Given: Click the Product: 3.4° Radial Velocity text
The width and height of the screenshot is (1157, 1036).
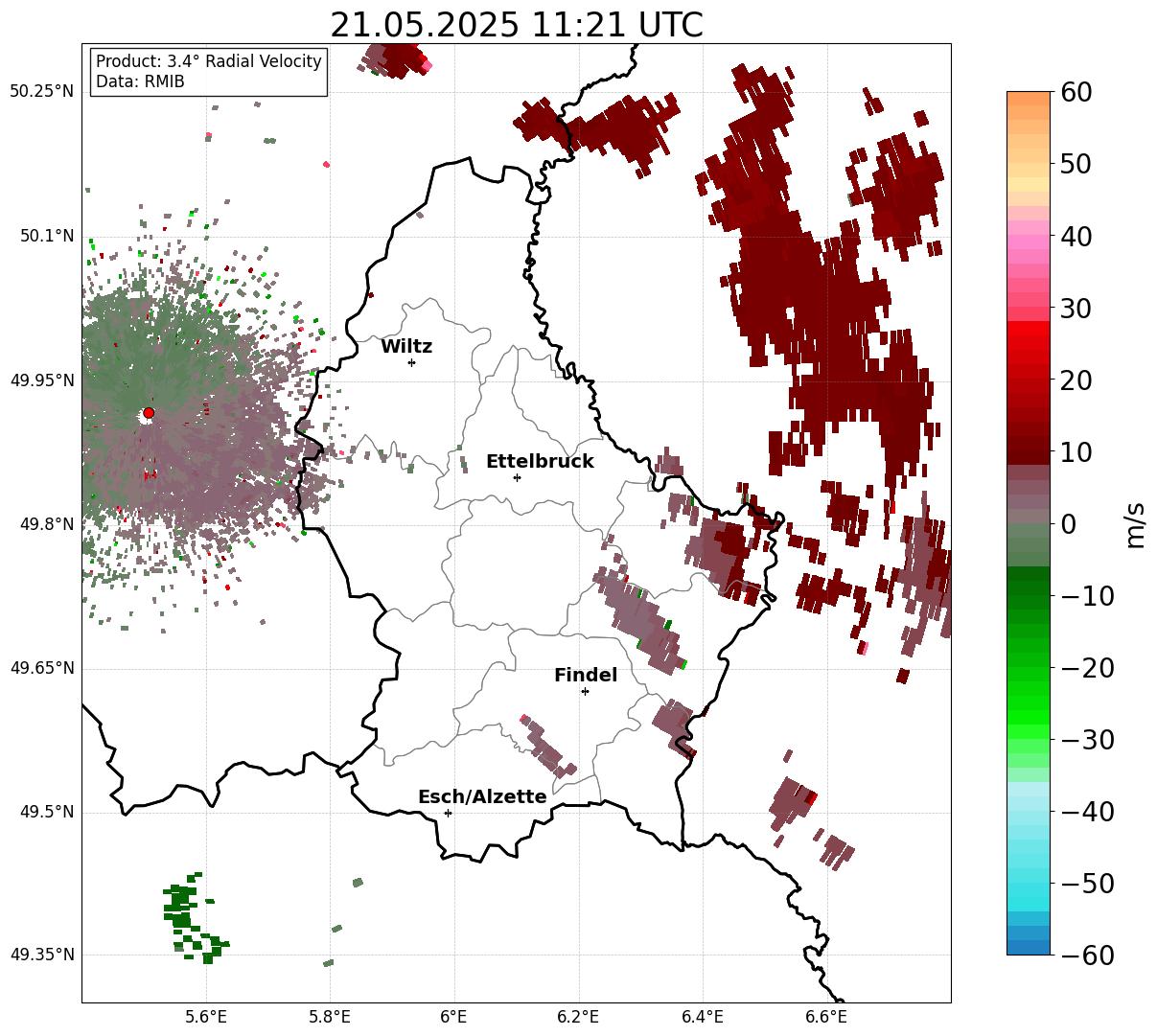Looking at the screenshot, I should (x=209, y=61).
